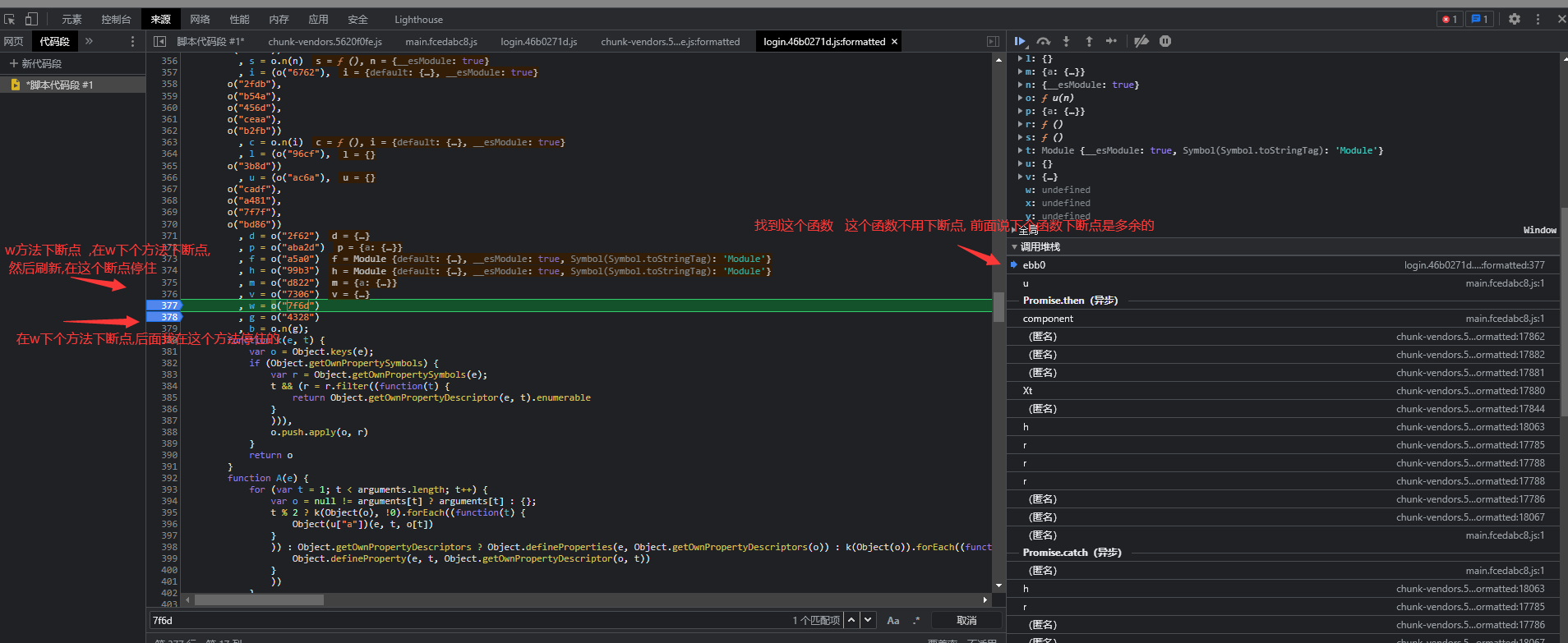Expand scope variable n
This screenshot has height=643, width=1568.
1021,85
